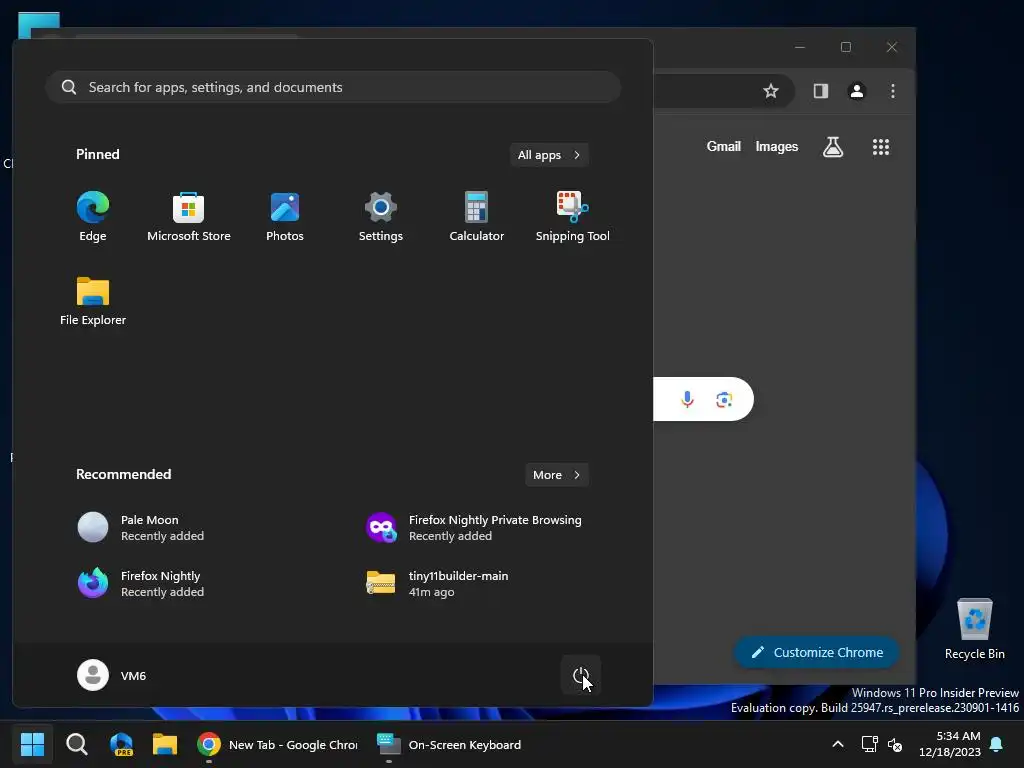The height and width of the screenshot is (768, 1024).
Task: Click the Customize Chrome button
Action: point(816,652)
